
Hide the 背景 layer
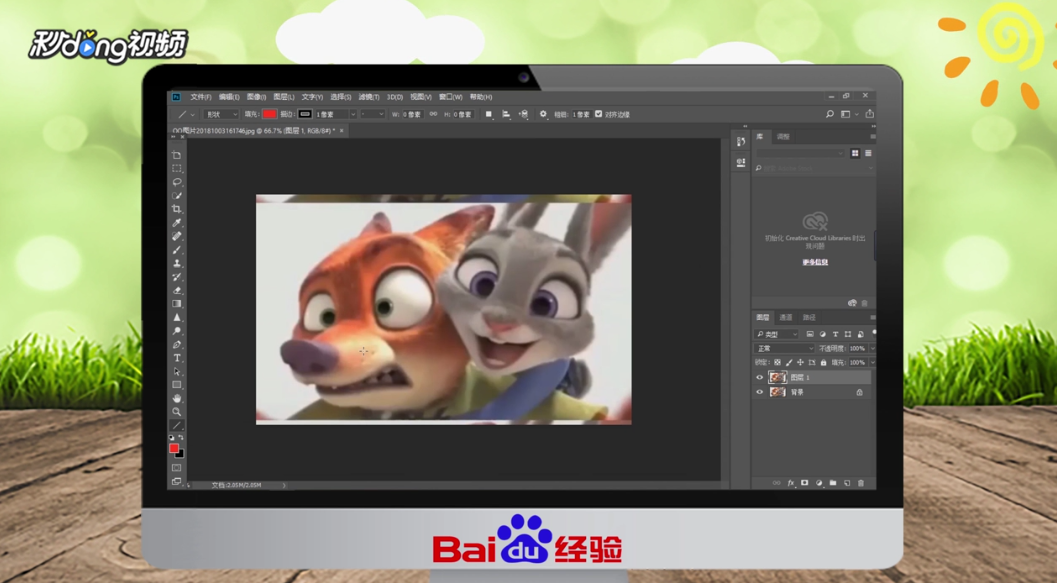760,392
